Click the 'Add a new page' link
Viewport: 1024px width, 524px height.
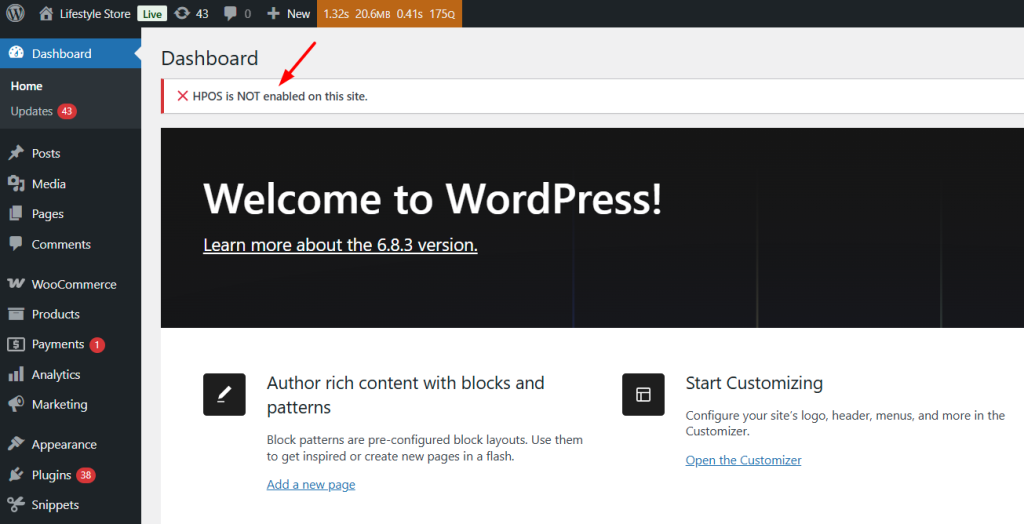[311, 485]
